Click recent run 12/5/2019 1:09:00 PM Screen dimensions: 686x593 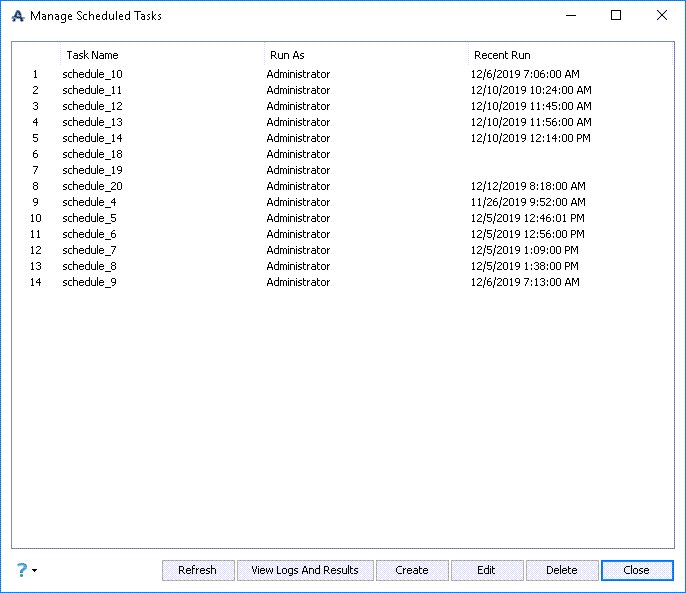[x=525, y=250]
